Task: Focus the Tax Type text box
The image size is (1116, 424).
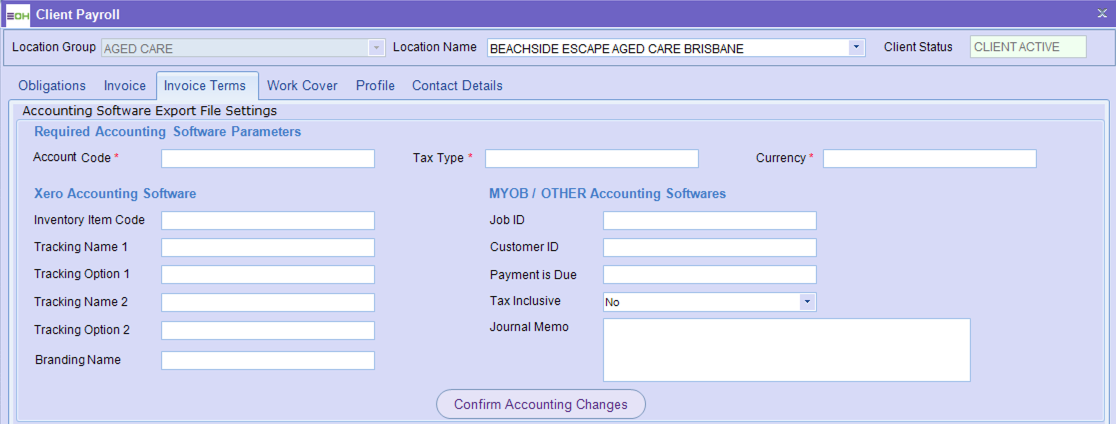Action: 591,158
